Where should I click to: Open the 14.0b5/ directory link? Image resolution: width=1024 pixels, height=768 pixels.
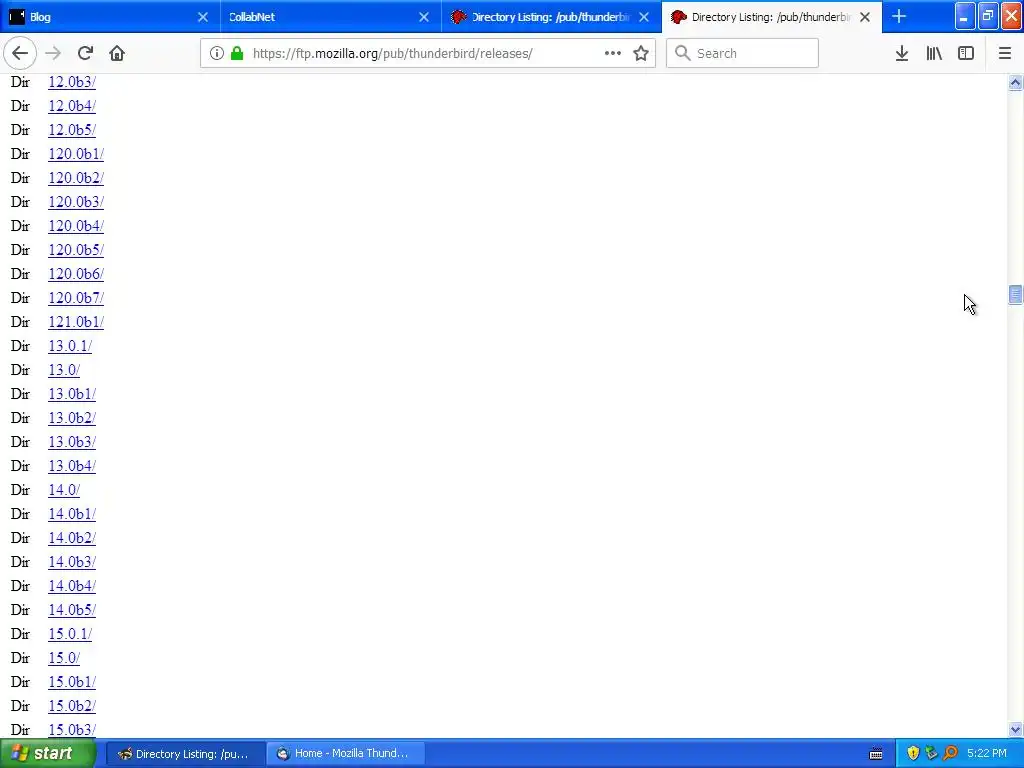point(72,610)
